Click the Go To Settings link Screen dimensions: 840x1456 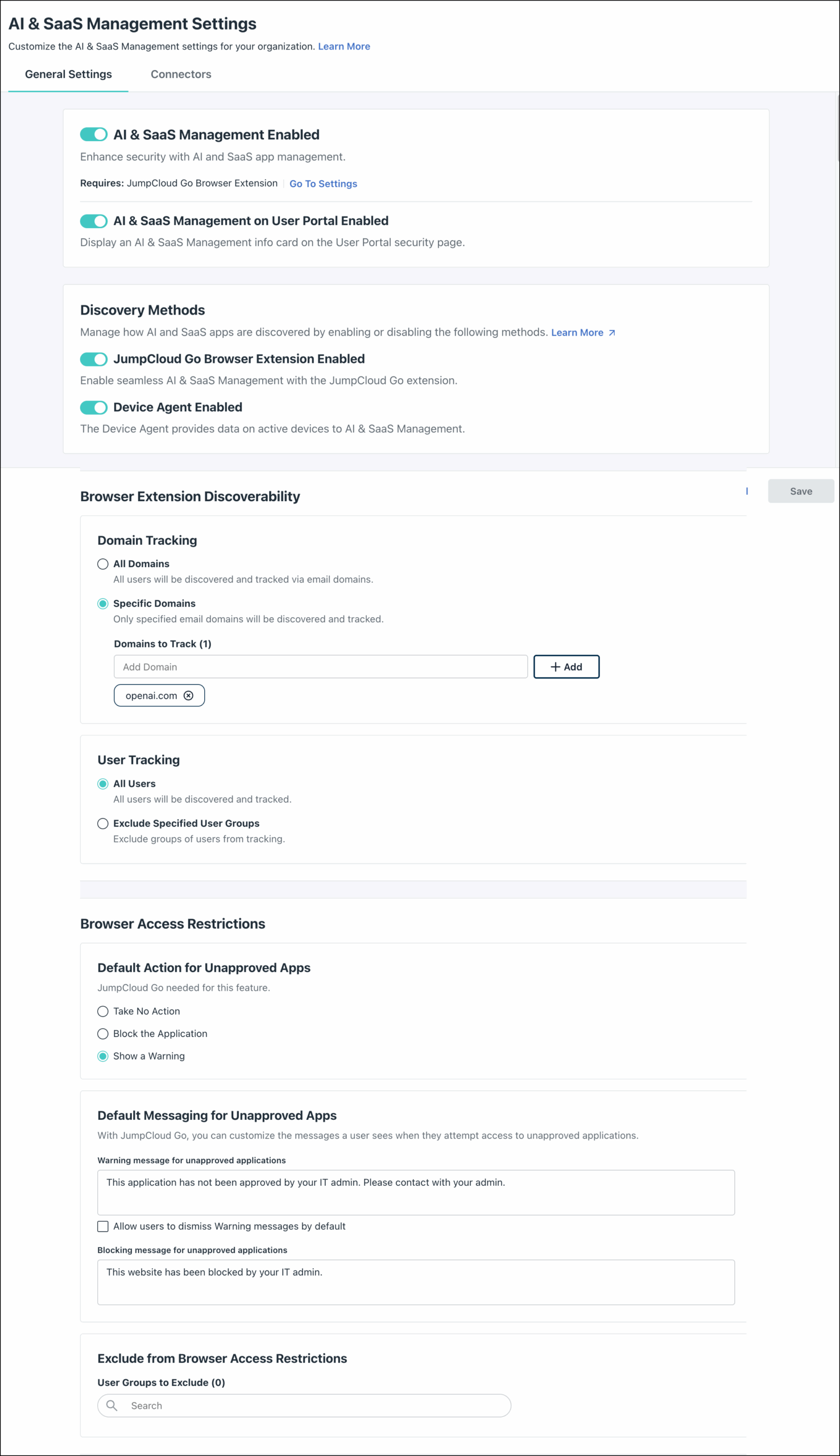pyautogui.click(x=323, y=184)
